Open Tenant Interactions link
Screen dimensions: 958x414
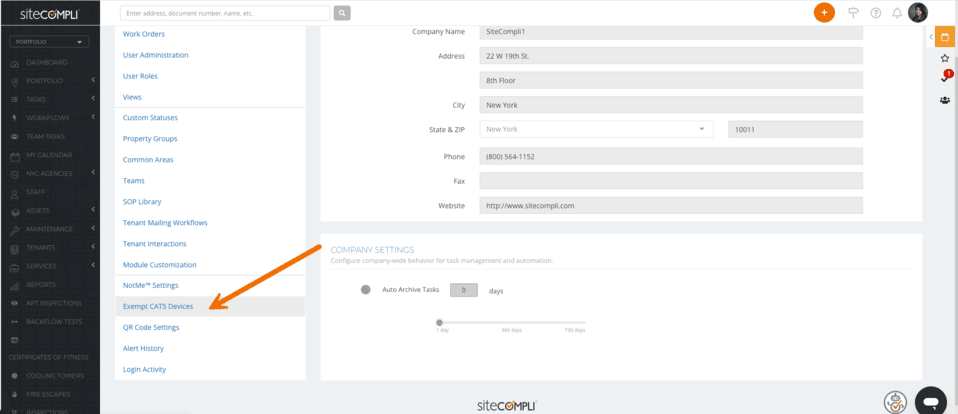coord(155,244)
